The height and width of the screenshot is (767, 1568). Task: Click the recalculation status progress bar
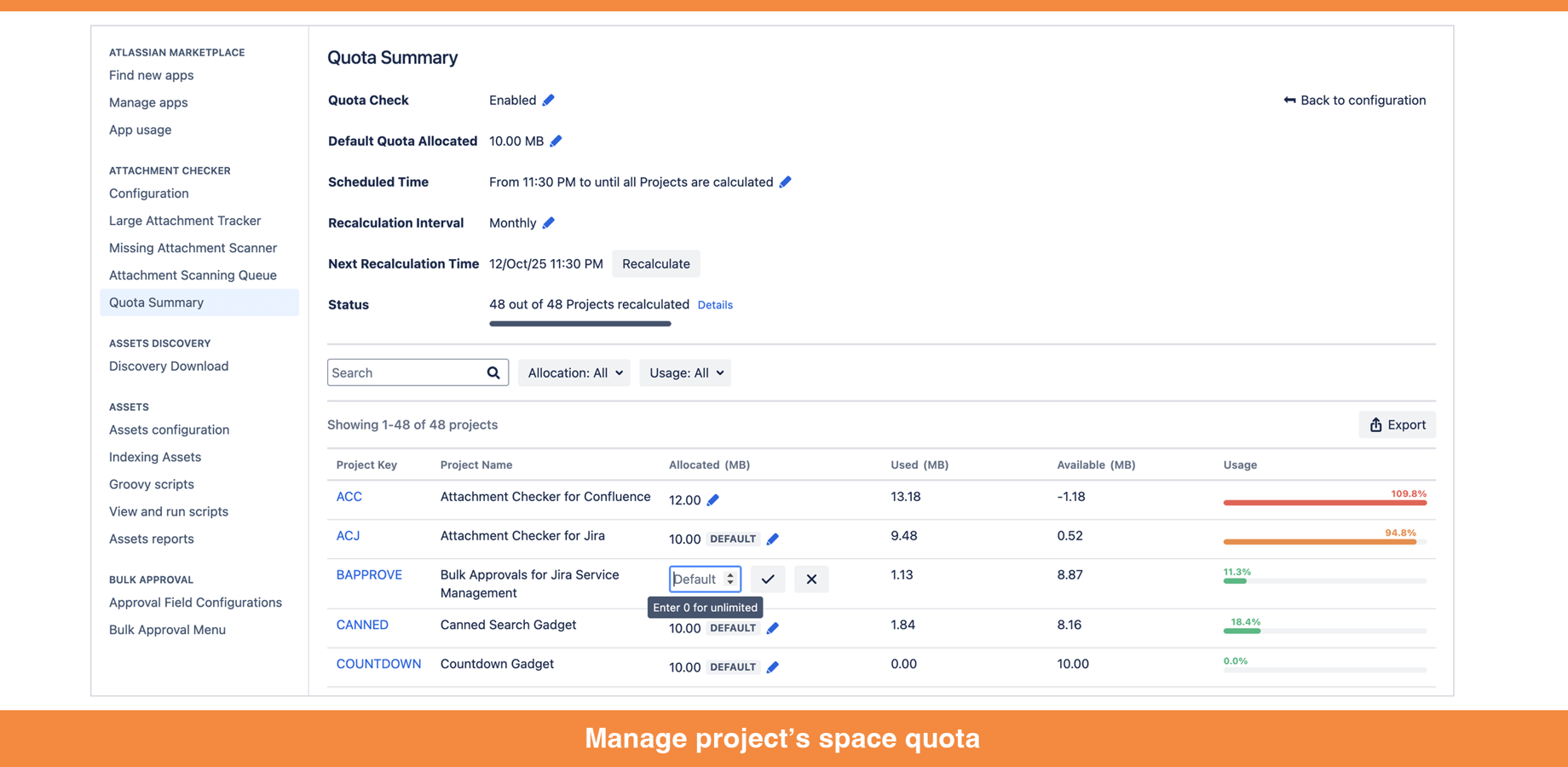click(x=579, y=323)
